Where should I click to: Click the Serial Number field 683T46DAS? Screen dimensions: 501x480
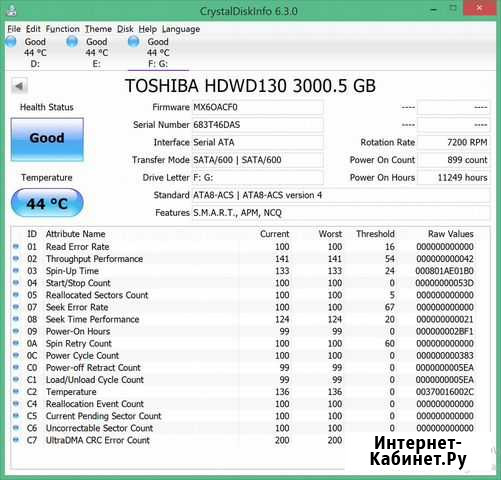(x=257, y=125)
